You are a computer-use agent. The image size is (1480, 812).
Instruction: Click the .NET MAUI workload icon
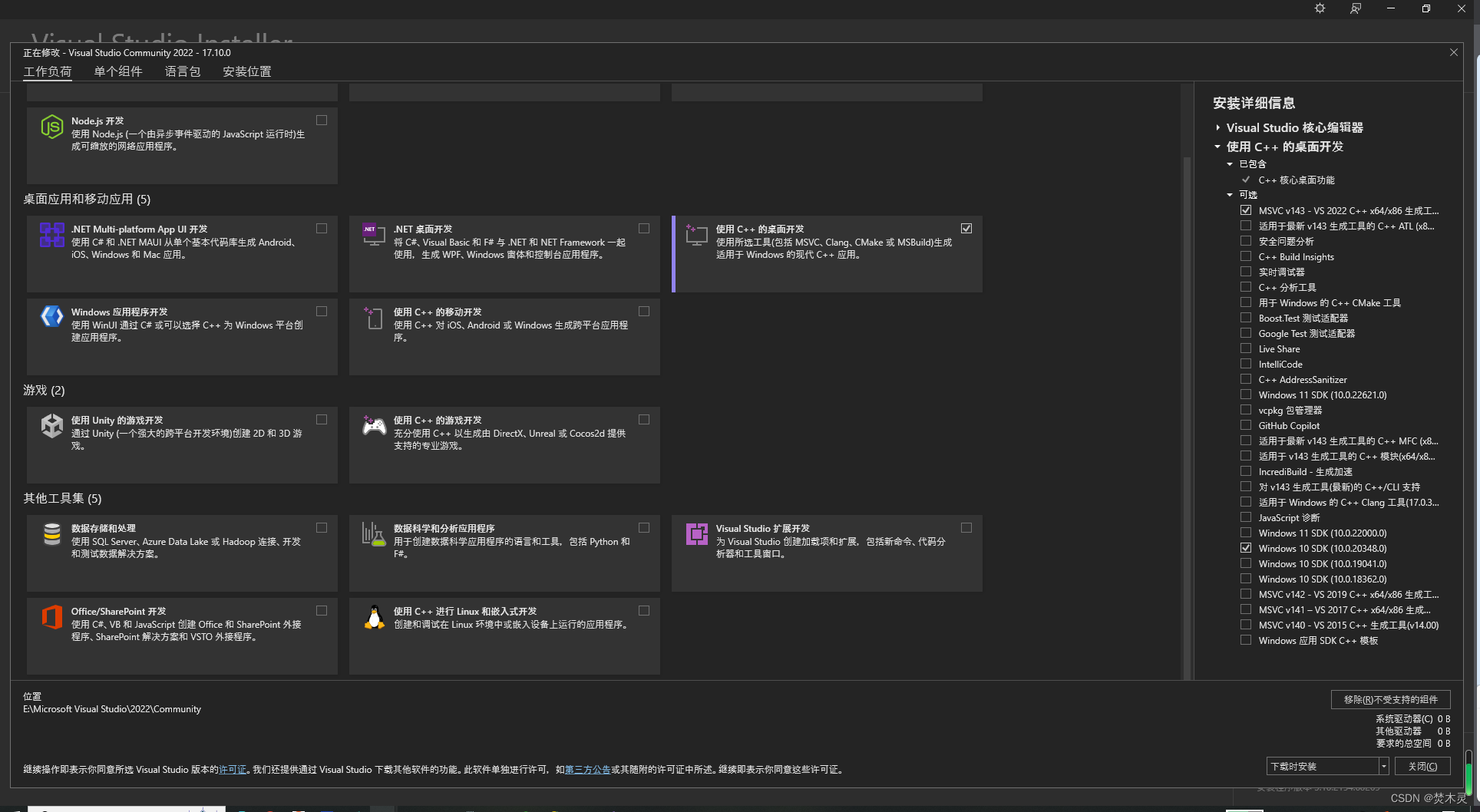51,235
